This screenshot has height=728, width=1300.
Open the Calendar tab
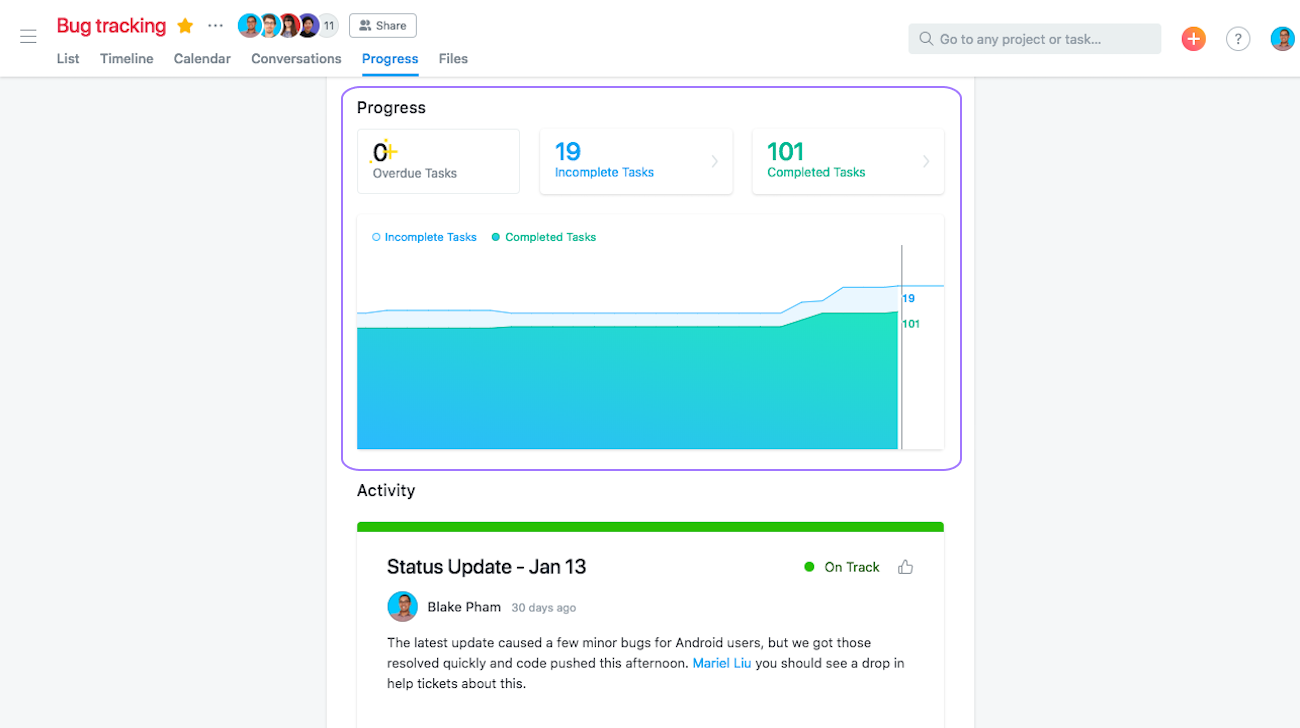(202, 59)
